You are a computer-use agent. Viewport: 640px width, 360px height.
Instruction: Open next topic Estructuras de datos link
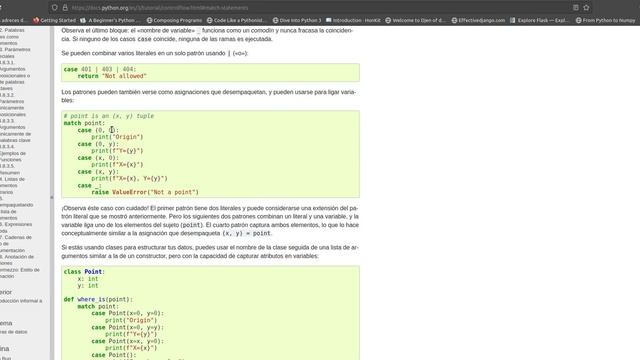(x=13, y=332)
